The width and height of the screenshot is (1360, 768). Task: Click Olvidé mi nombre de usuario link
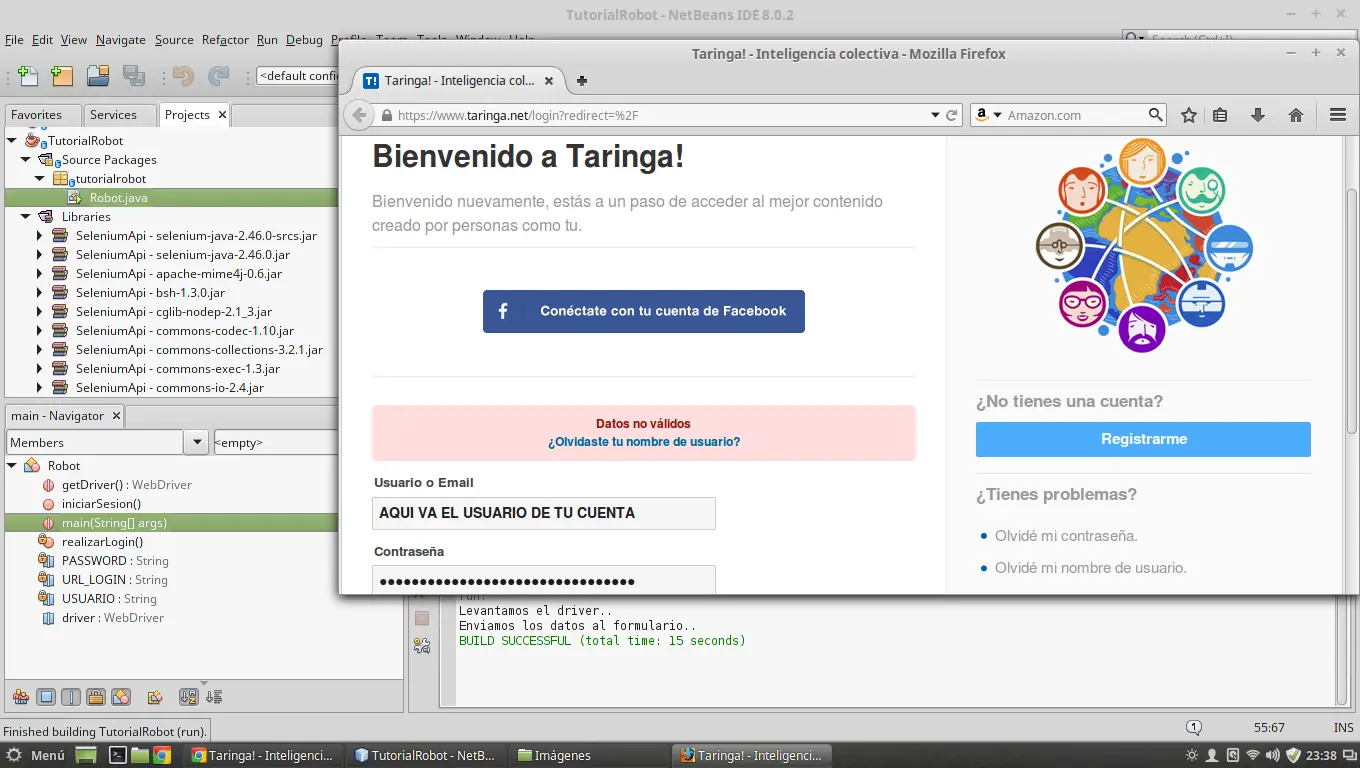pyautogui.click(x=1090, y=568)
